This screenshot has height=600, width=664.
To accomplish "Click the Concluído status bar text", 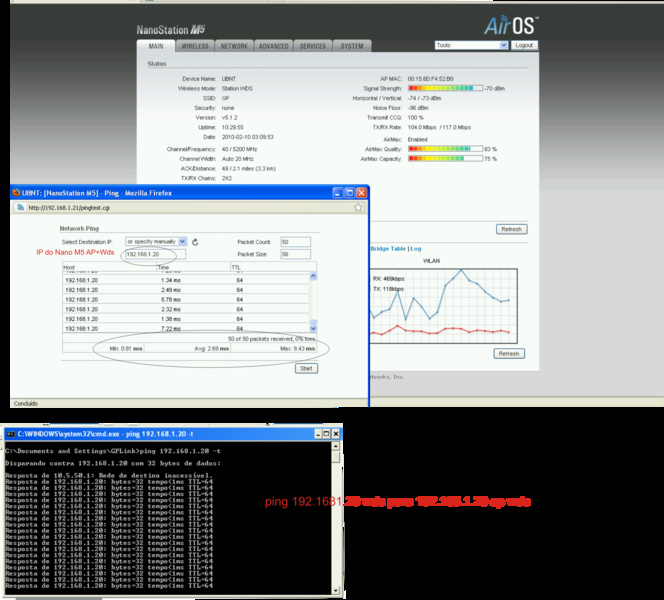I will [x=25, y=404].
